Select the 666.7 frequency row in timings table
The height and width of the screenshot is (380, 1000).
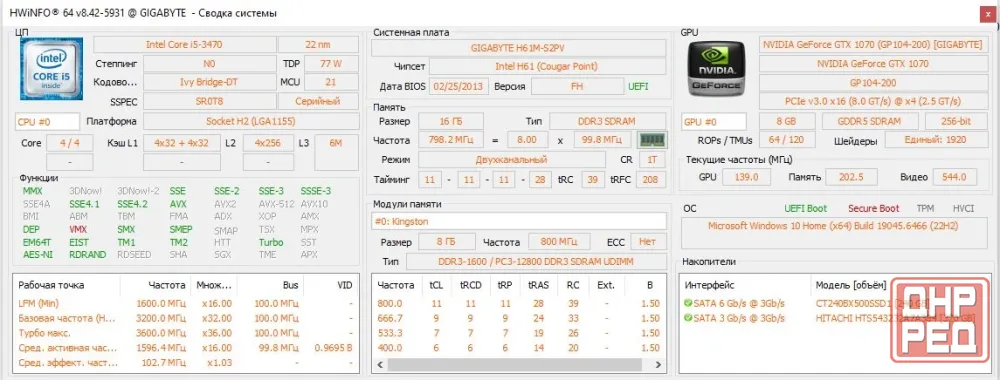point(518,318)
